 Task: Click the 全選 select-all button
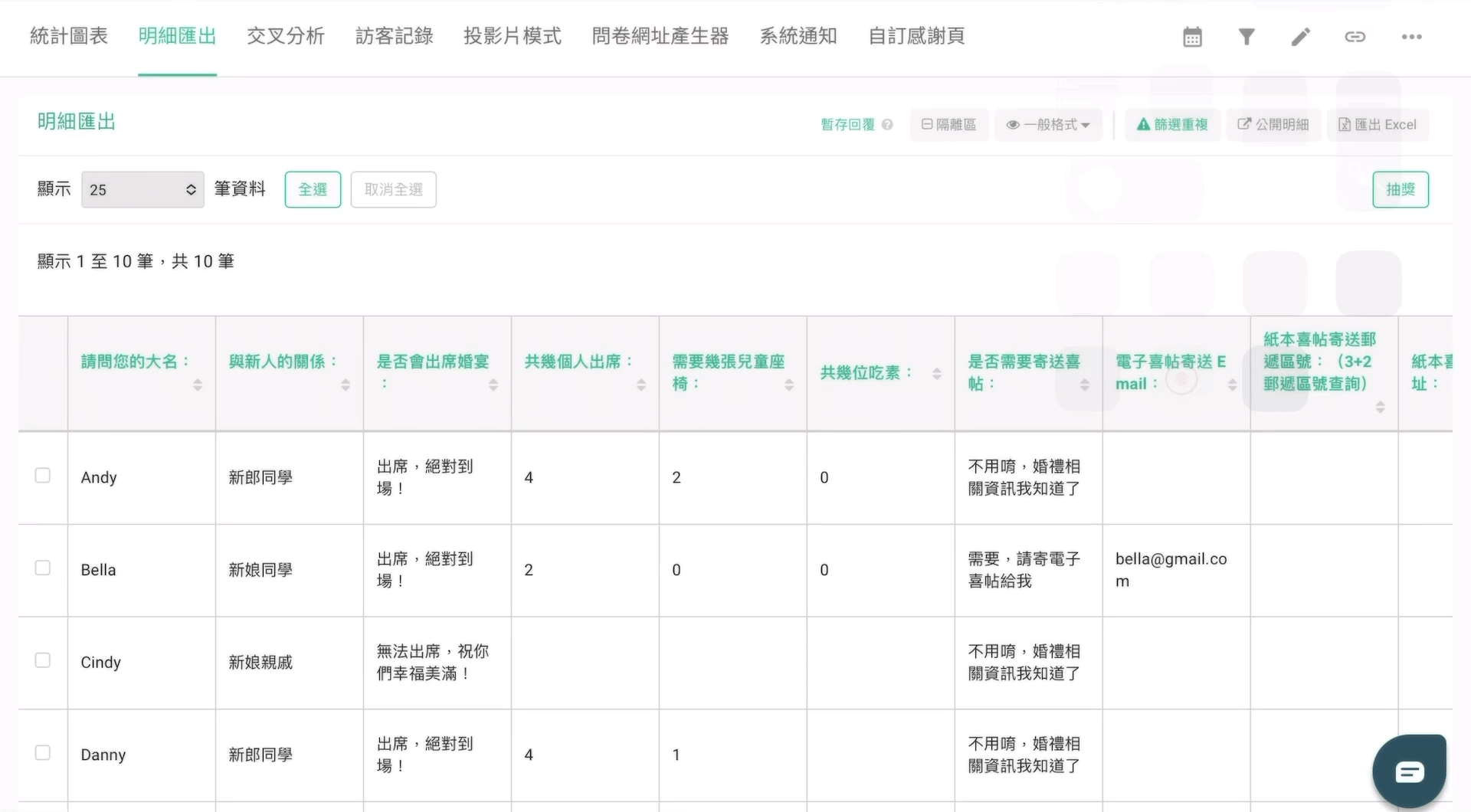point(313,189)
